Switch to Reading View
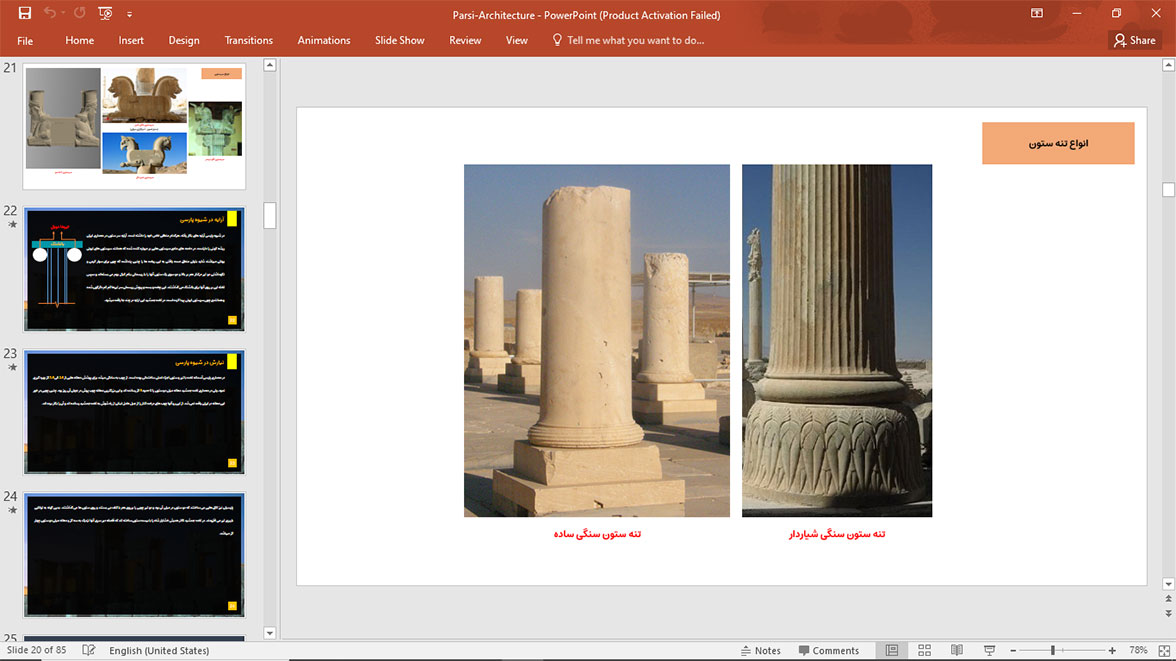 point(957,650)
